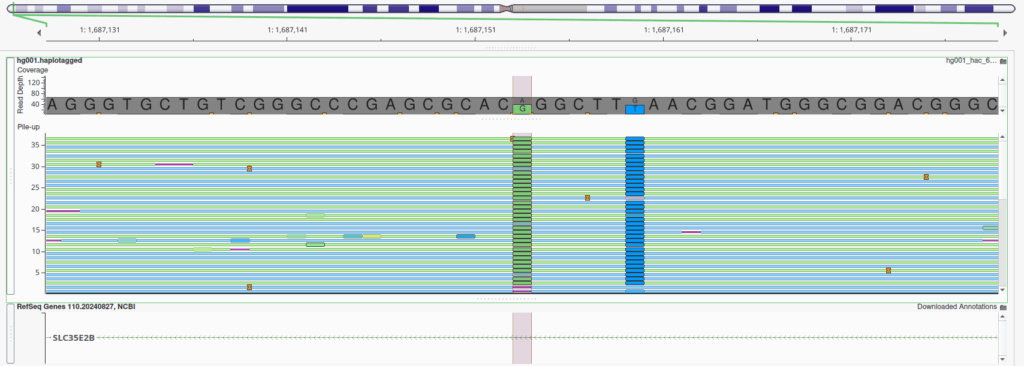Select the blue T variant coverage bar
1024x366 pixels.
pos(635,109)
